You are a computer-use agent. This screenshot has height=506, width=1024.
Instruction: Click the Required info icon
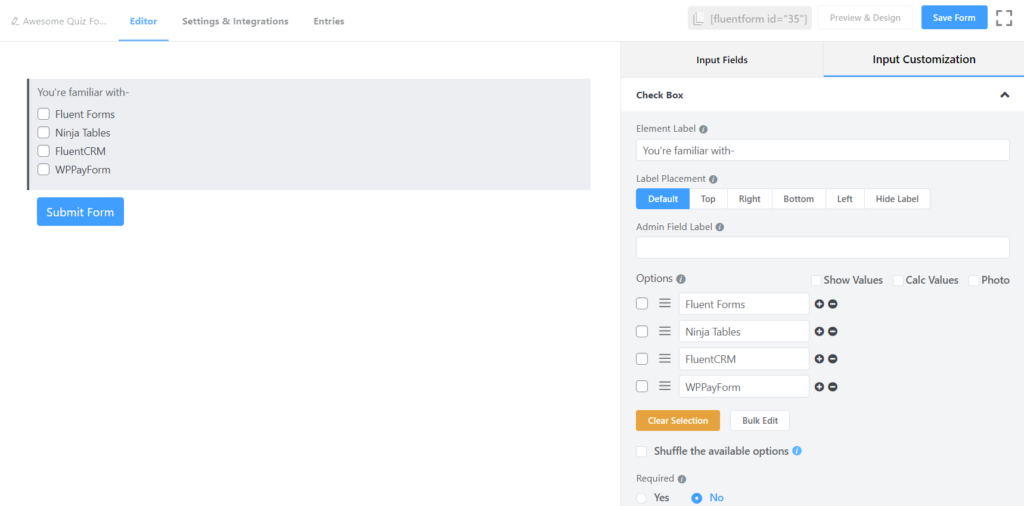pos(682,479)
